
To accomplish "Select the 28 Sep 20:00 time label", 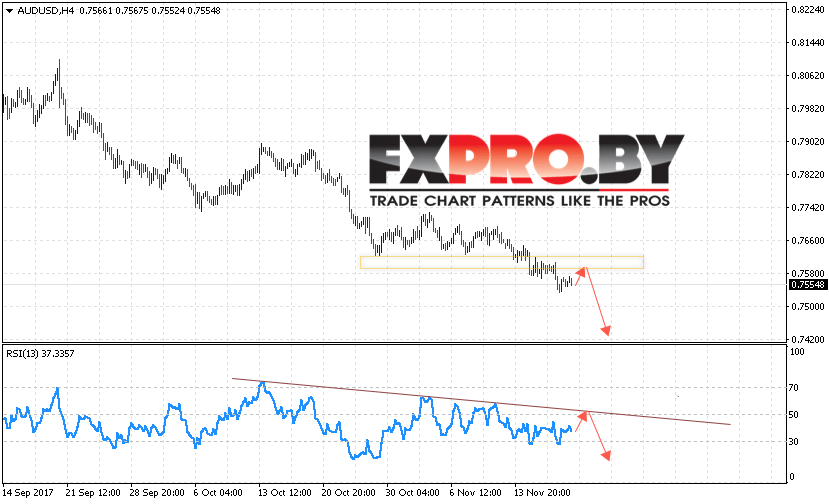I will click(157, 492).
